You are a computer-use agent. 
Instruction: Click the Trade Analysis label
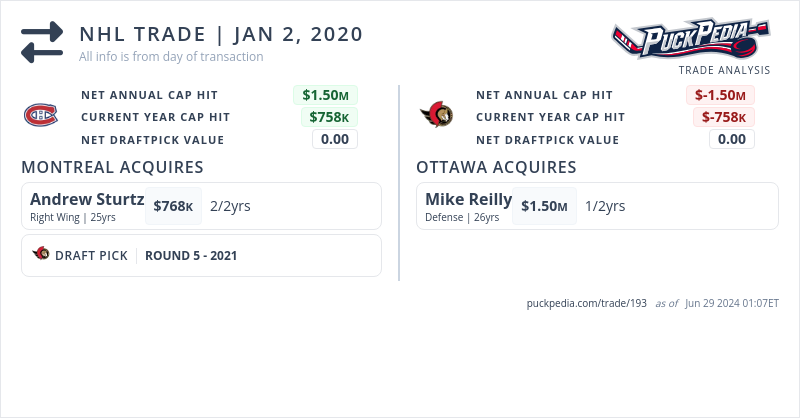tap(724, 70)
